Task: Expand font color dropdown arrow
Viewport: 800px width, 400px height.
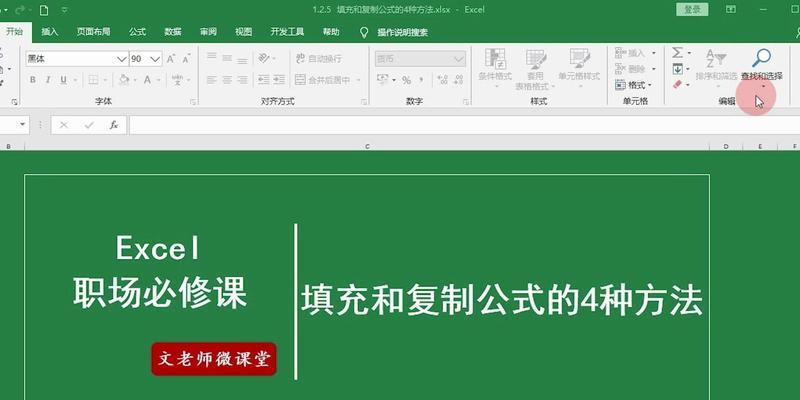Action: (x=159, y=80)
